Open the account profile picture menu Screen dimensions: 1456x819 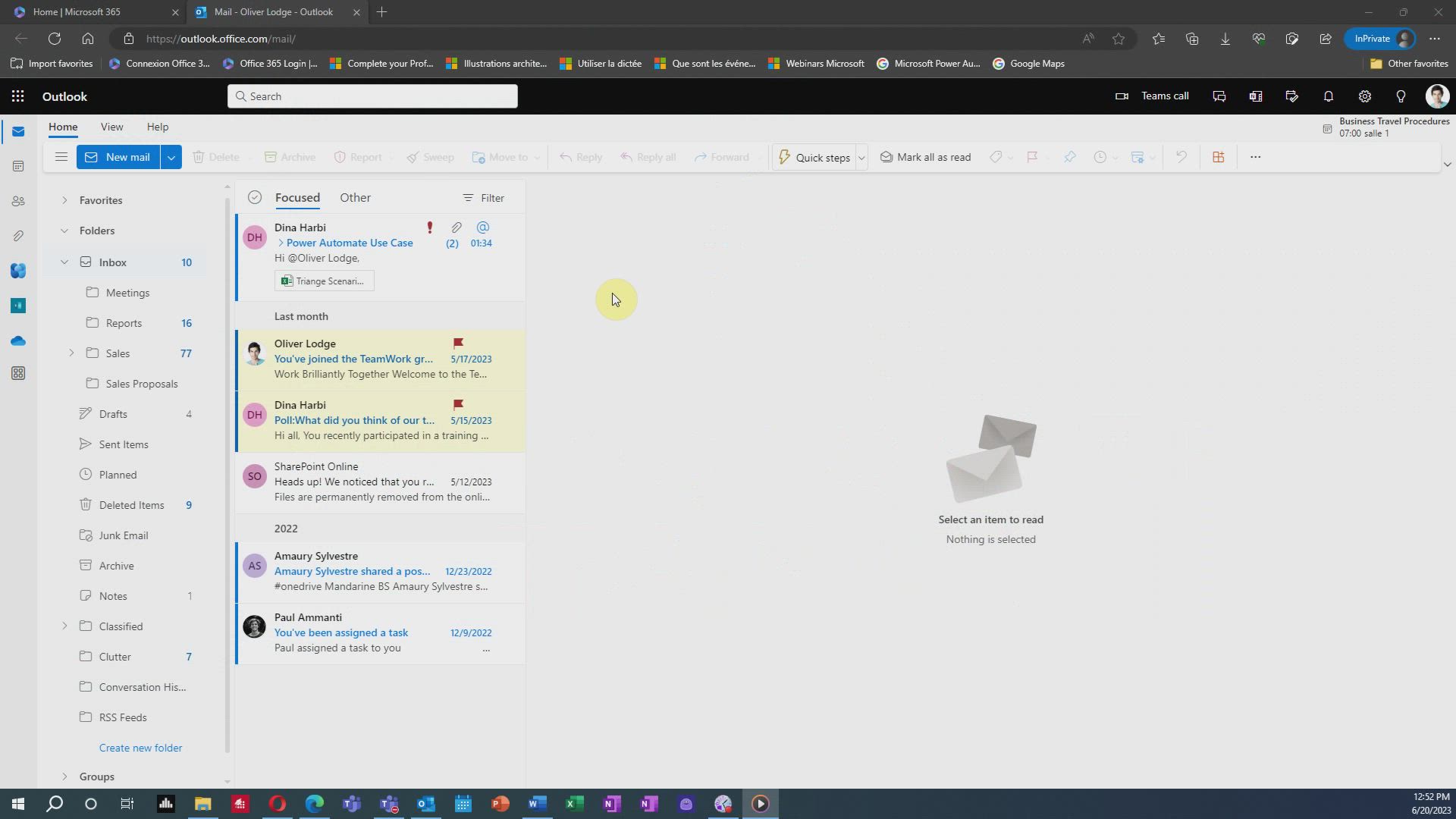coord(1437,96)
